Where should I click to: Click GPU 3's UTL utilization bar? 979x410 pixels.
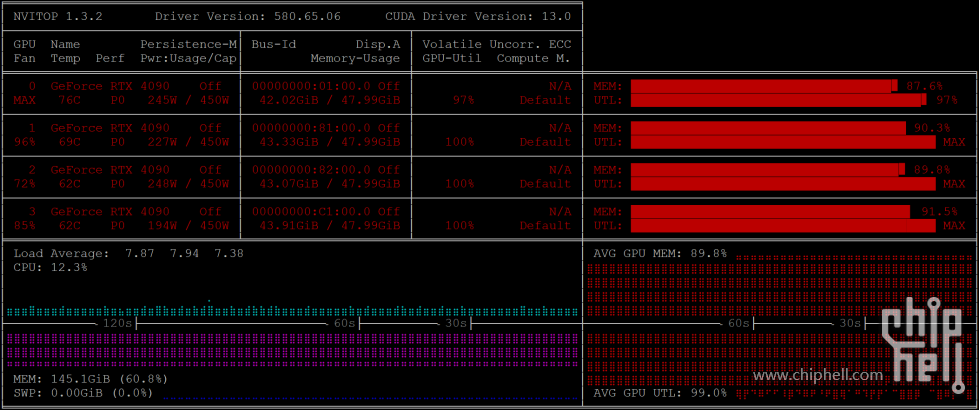[783, 225]
